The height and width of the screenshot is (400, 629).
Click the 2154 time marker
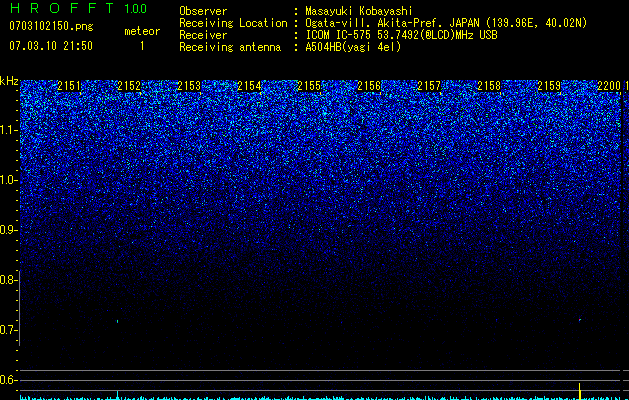tap(249, 86)
